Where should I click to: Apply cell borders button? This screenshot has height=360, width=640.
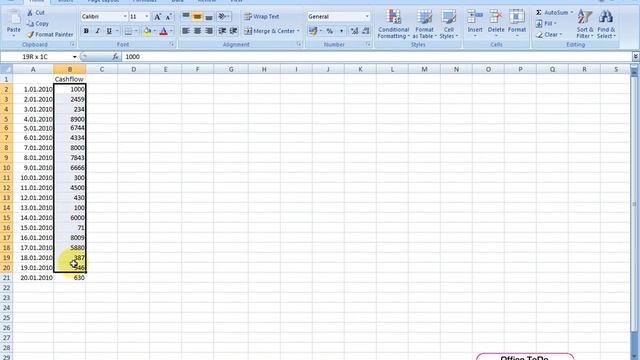coord(128,31)
